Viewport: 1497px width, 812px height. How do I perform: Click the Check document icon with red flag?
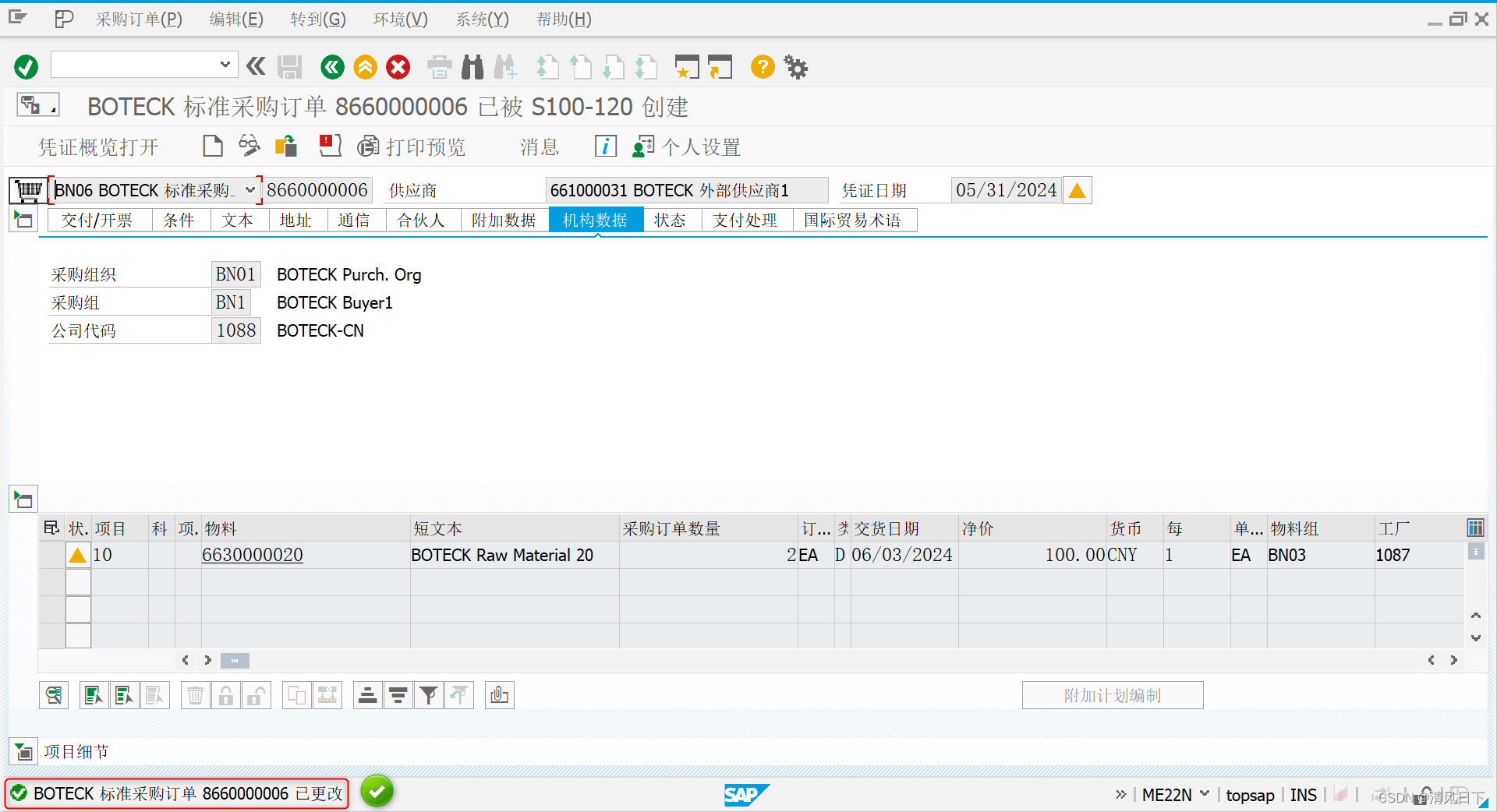331,146
